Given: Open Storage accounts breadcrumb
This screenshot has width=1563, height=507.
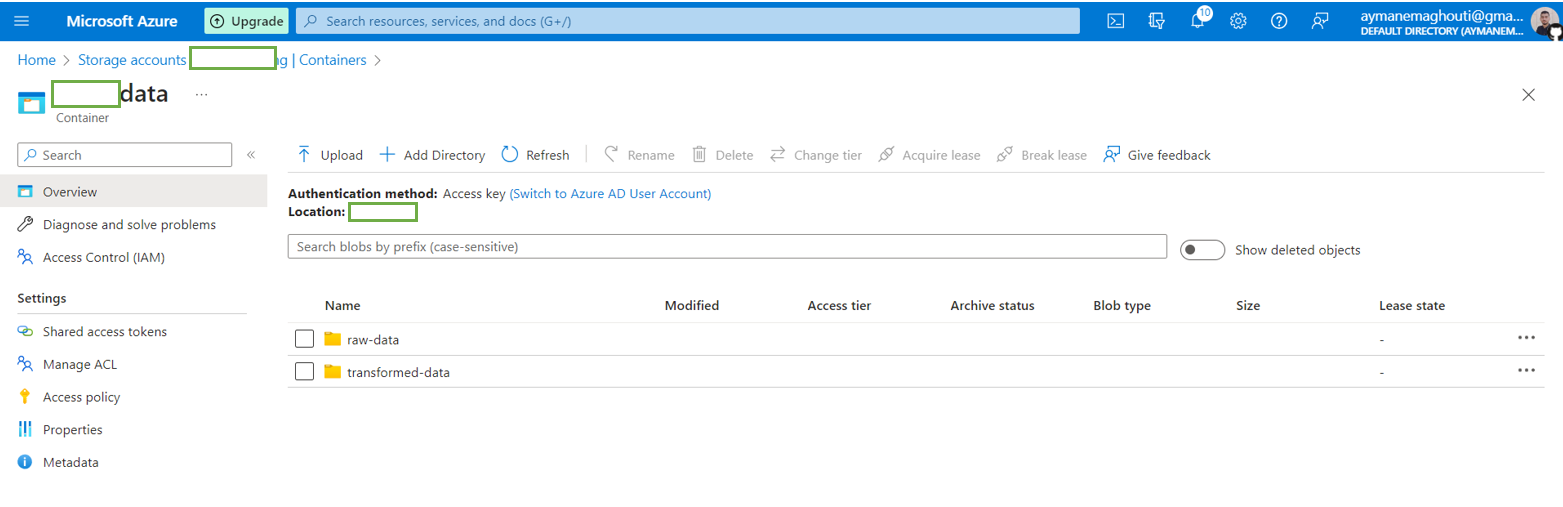Looking at the screenshot, I should coord(132,60).
